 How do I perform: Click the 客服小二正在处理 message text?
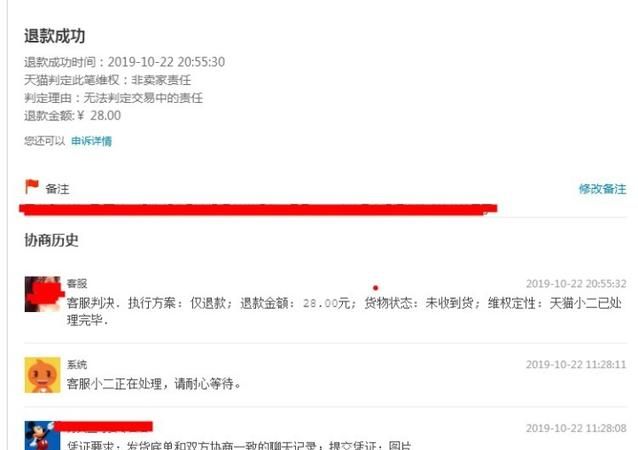pyautogui.click(x=154, y=384)
